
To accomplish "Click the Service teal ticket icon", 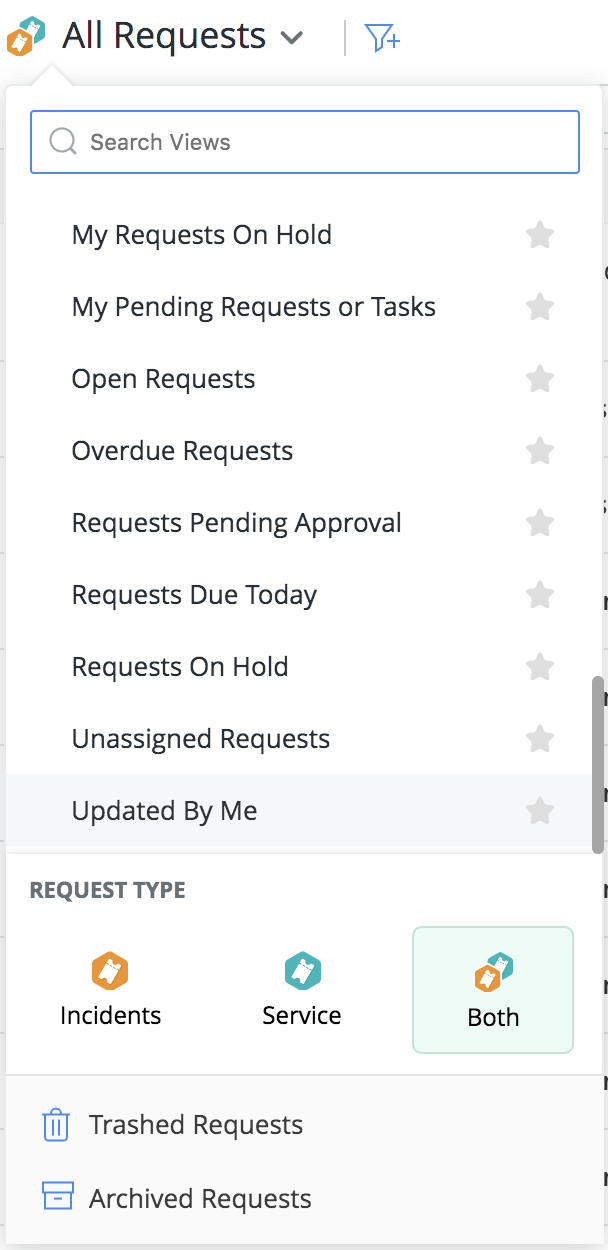I will tap(302, 970).
